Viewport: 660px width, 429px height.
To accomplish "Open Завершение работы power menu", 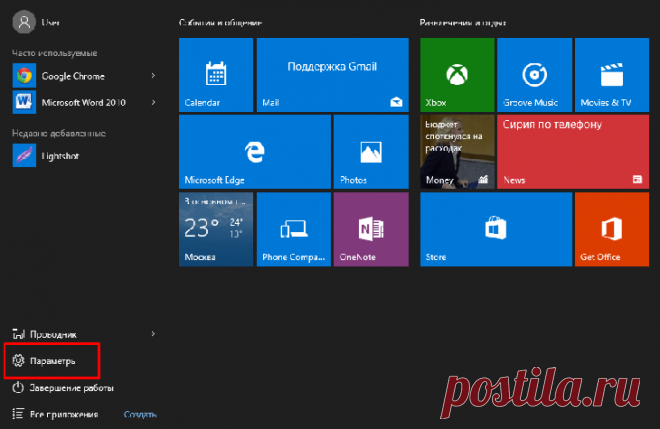I will coord(63,388).
